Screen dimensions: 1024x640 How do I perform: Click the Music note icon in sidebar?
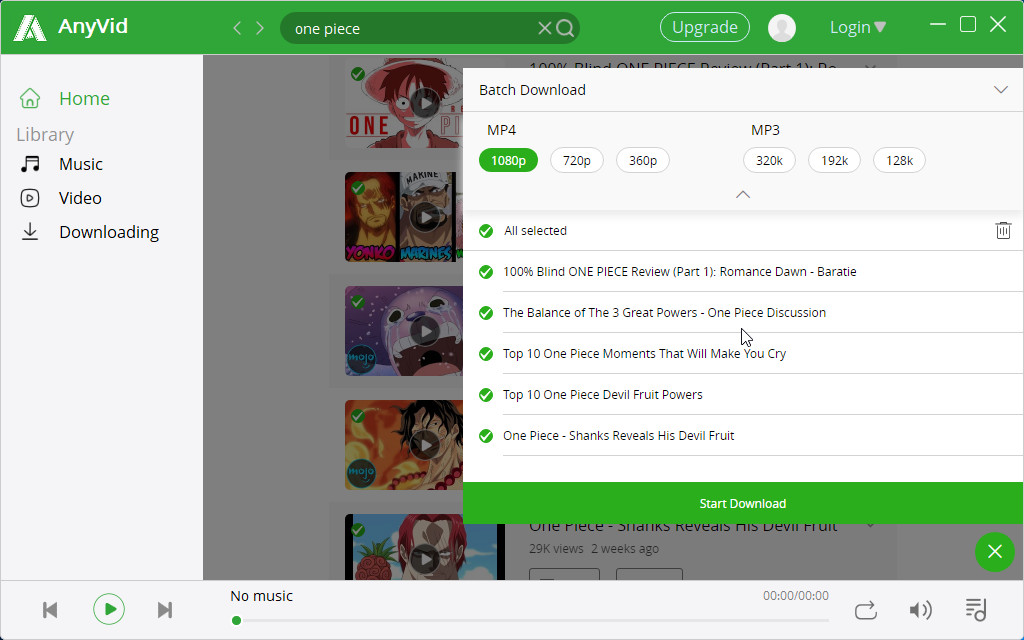(x=30, y=164)
